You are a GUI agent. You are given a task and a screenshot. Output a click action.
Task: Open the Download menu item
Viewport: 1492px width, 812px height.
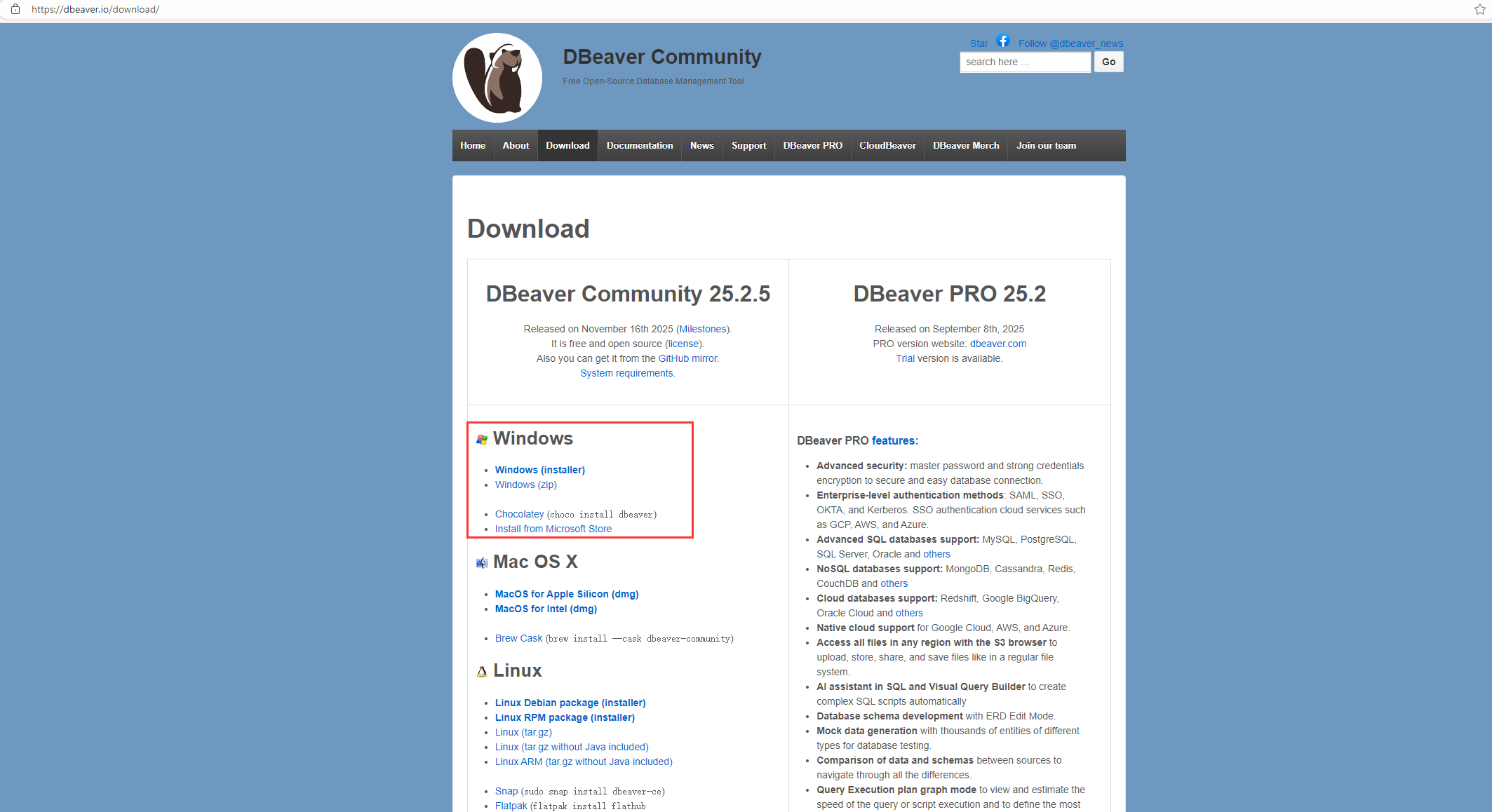pos(567,145)
